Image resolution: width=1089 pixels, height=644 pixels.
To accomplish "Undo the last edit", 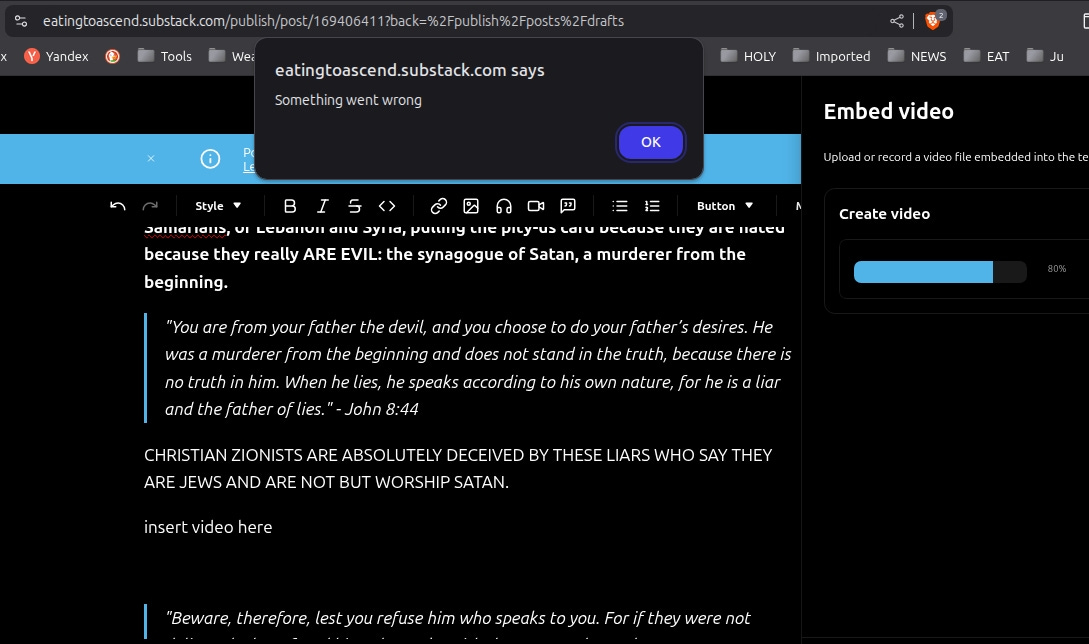I will click(x=118, y=206).
